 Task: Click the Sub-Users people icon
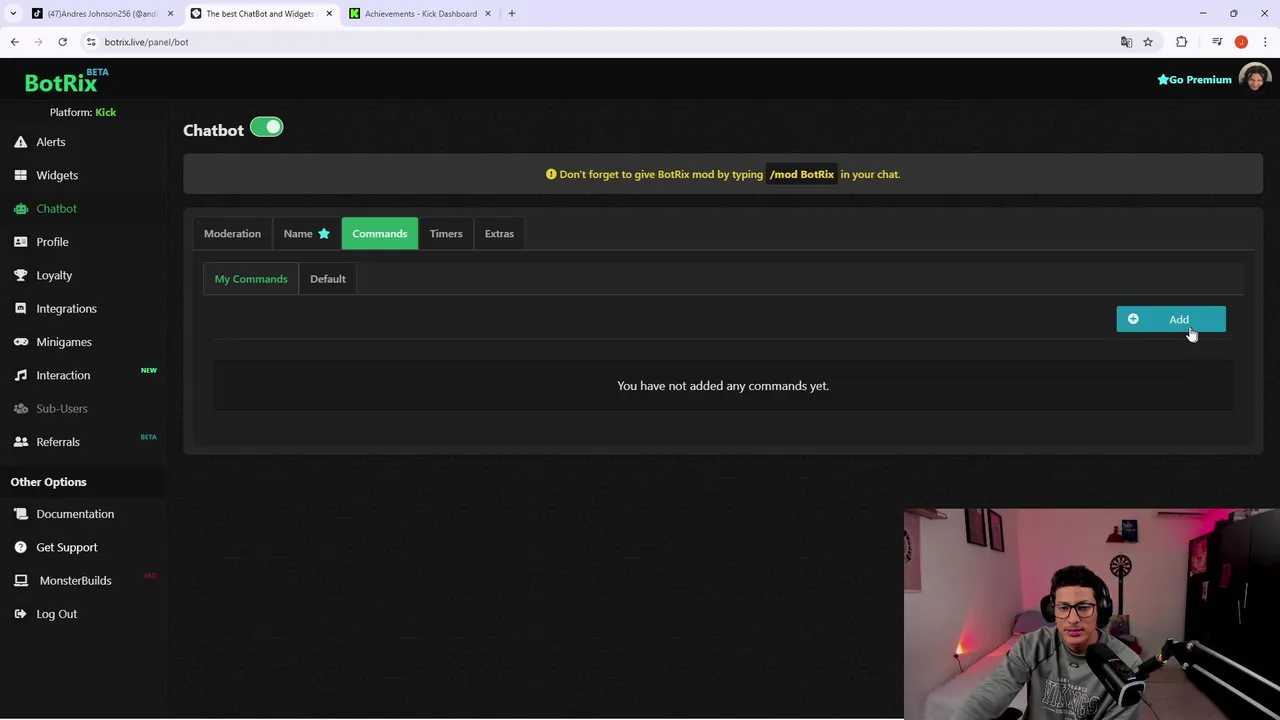click(20, 408)
